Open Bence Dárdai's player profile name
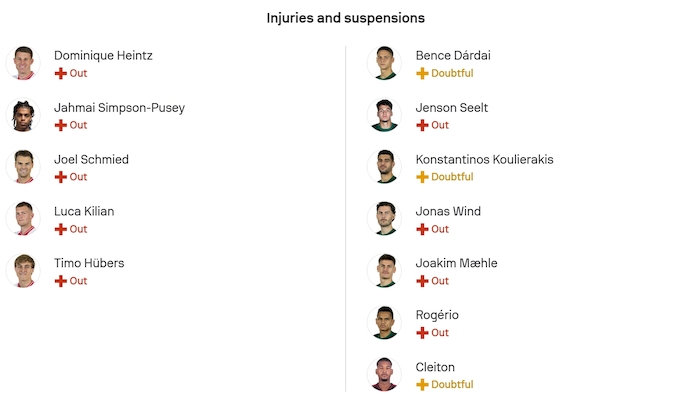The height and width of the screenshot is (401, 690). (453, 56)
